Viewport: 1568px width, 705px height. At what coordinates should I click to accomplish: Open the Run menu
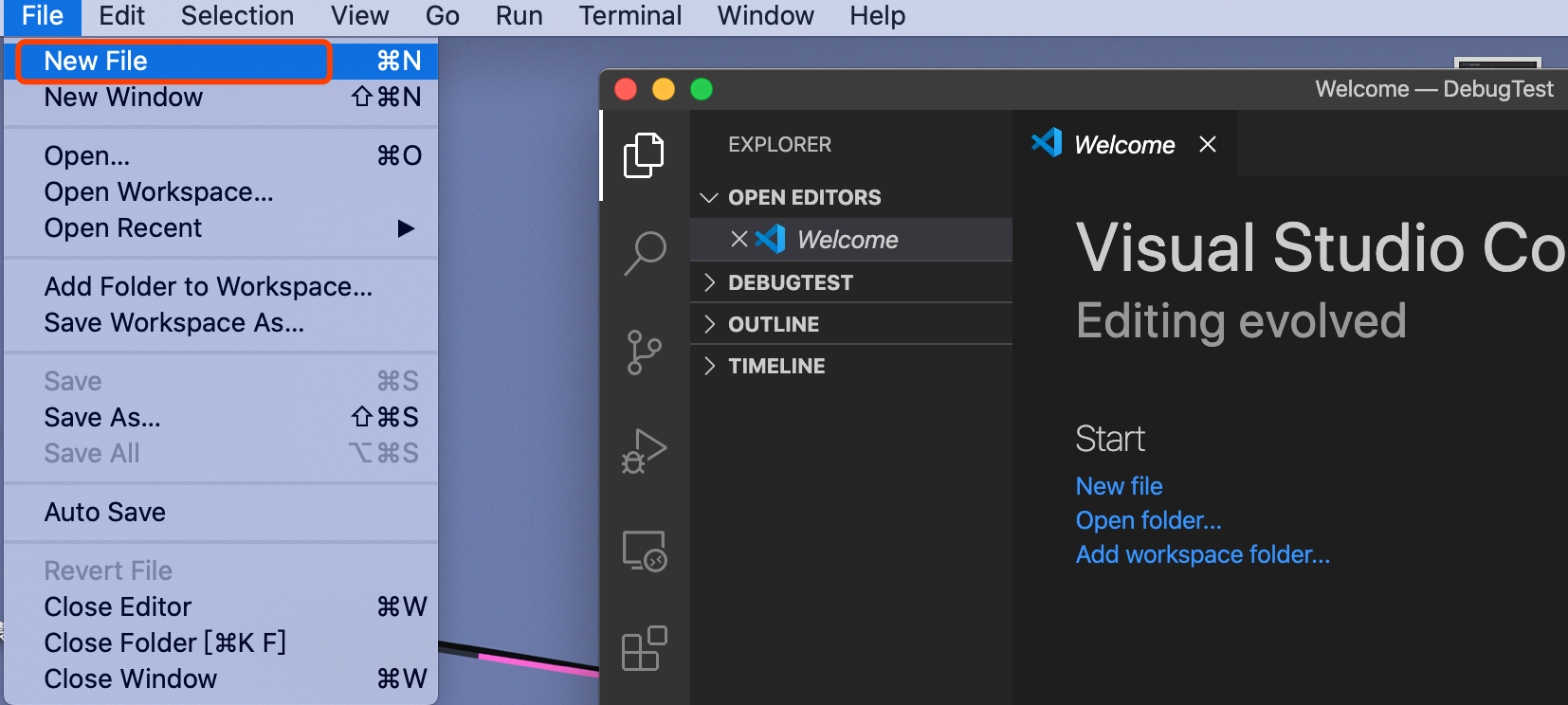(520, 16)
